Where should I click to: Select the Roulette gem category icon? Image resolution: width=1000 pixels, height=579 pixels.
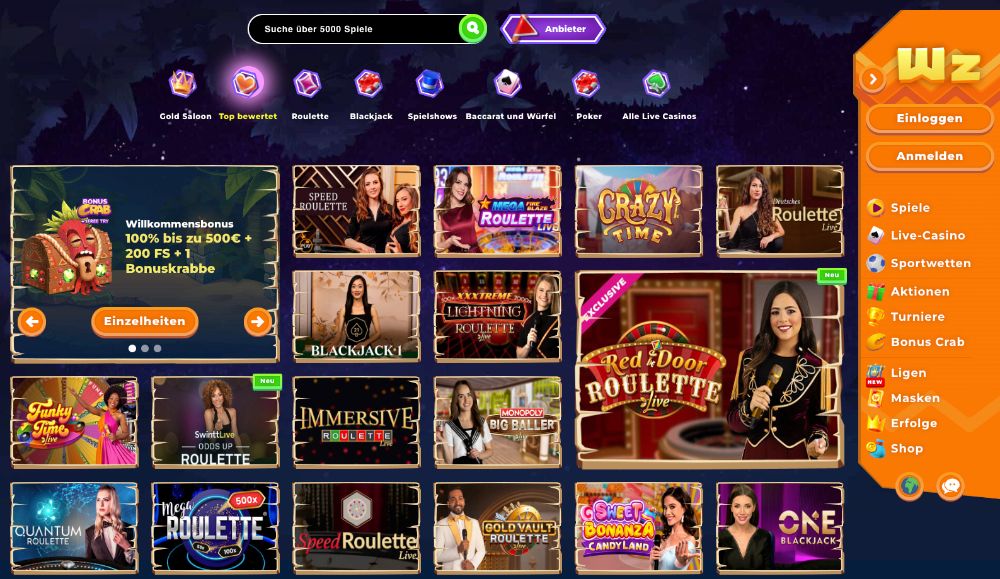[307, 84]
